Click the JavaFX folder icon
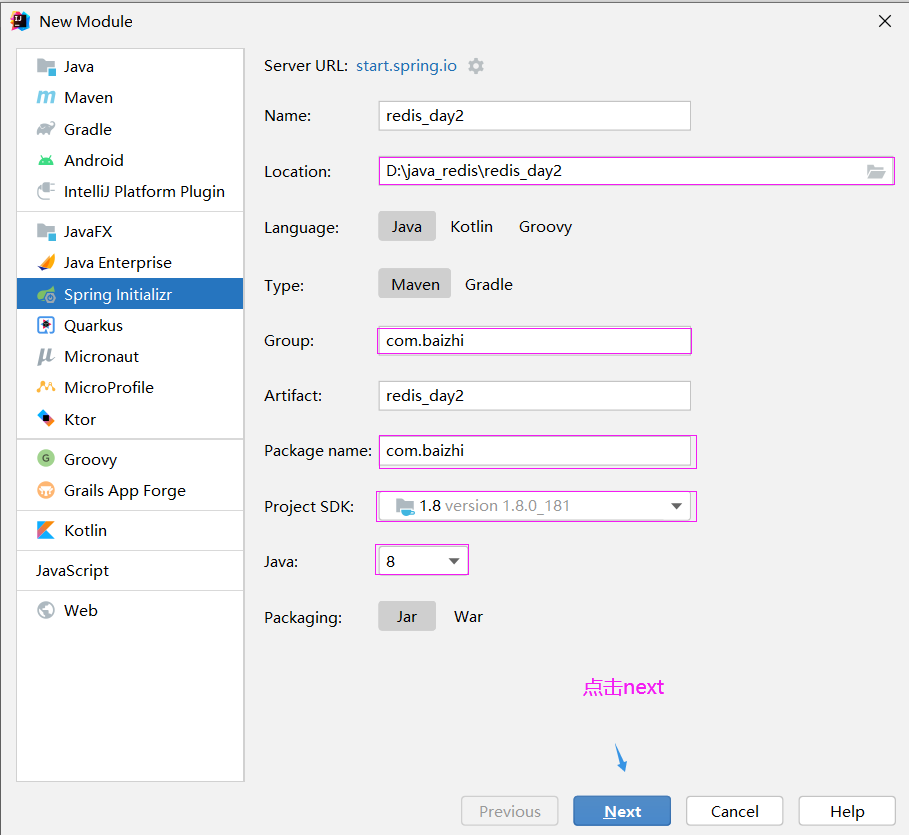Image resolution: width=909 pixels, height=835 pixels. (46, 231)
